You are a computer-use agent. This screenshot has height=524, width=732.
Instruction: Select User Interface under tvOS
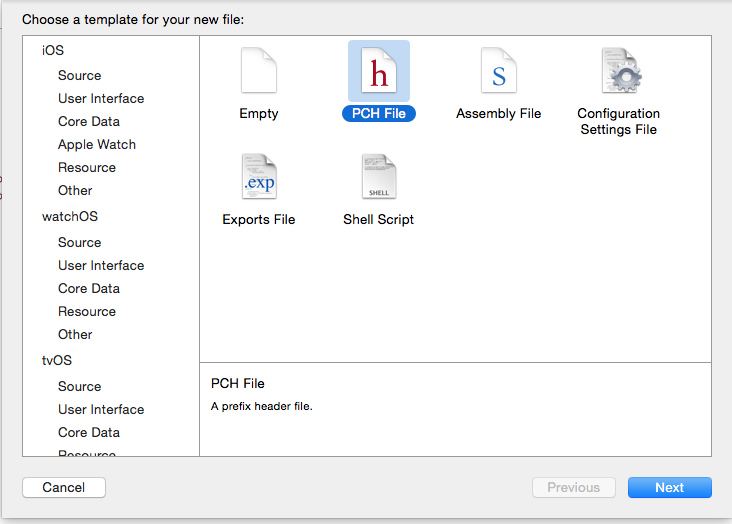pyautogui.click(x=101, y=409)
